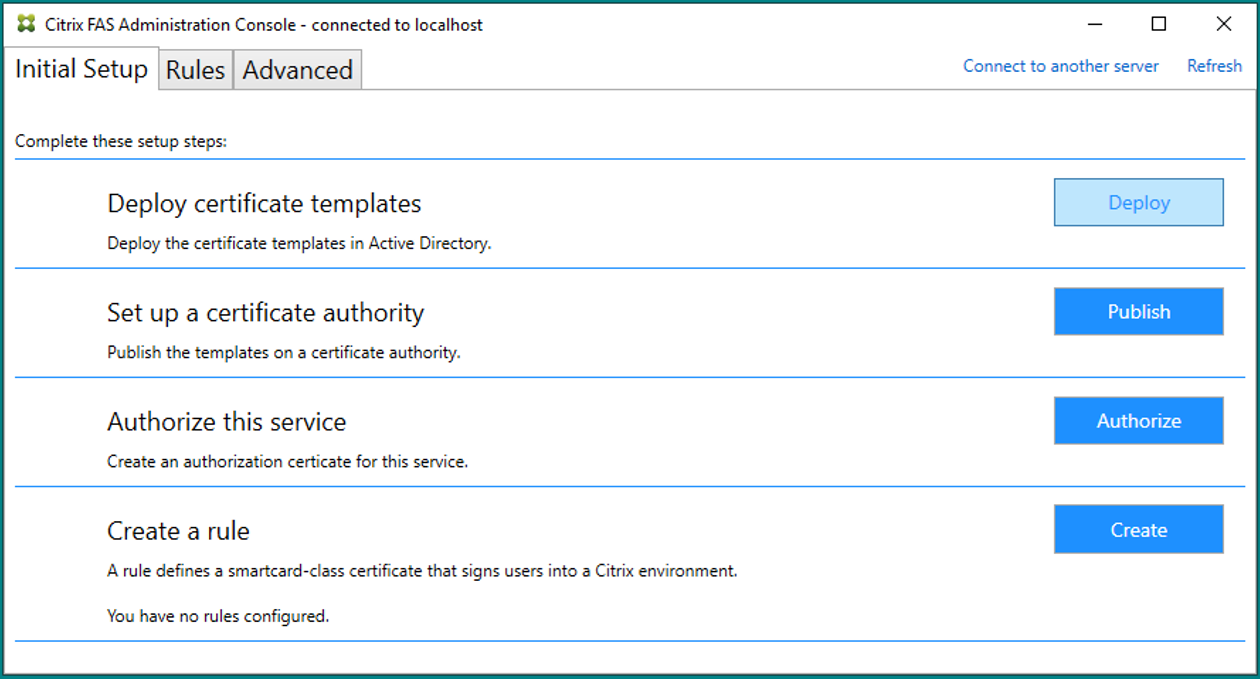Click the Citrix FAS icon in title bar
Viewport: 1260px width, 679px height.
(x=26, y=24)
